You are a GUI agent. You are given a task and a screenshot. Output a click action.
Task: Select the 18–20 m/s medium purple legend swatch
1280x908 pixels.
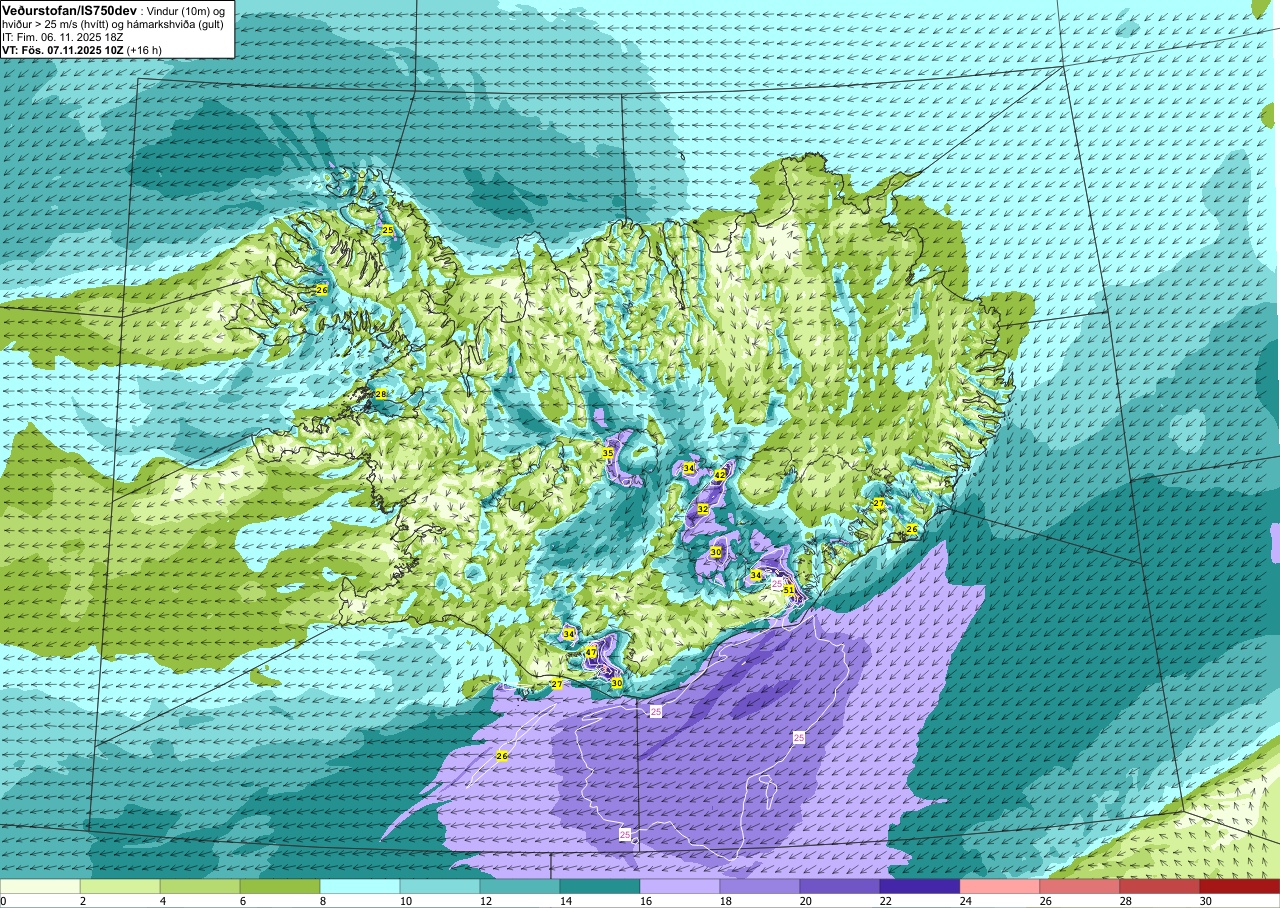[760, 886]
